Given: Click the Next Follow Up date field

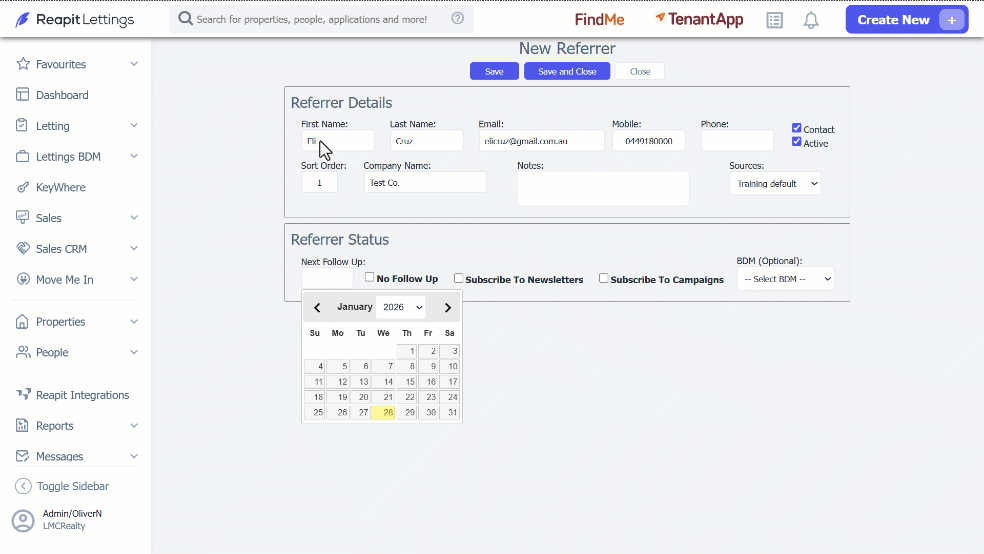Looking at the screenshot, I should (327, 279).
